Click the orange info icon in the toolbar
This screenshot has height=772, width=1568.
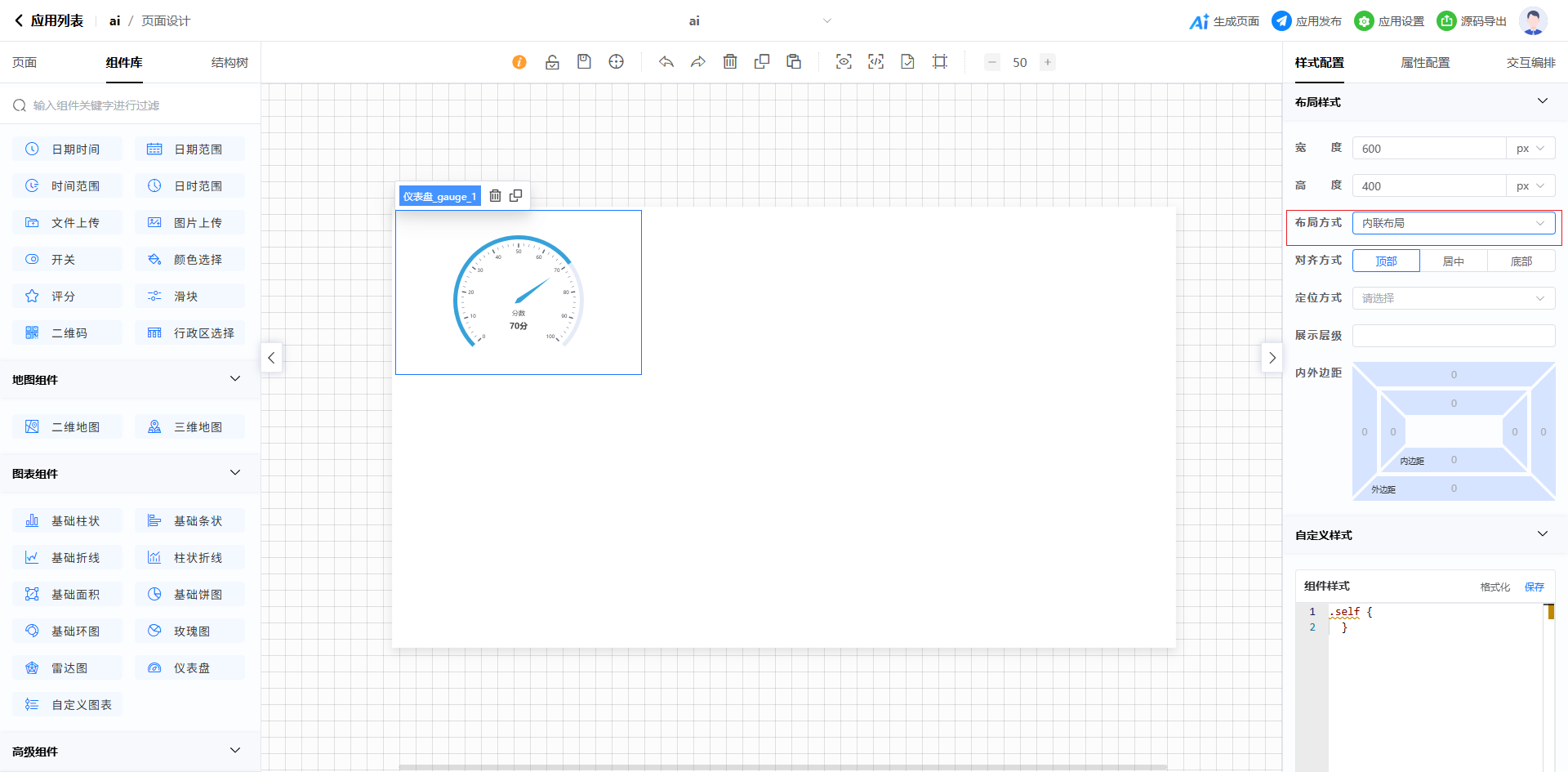tap(519, 62)
